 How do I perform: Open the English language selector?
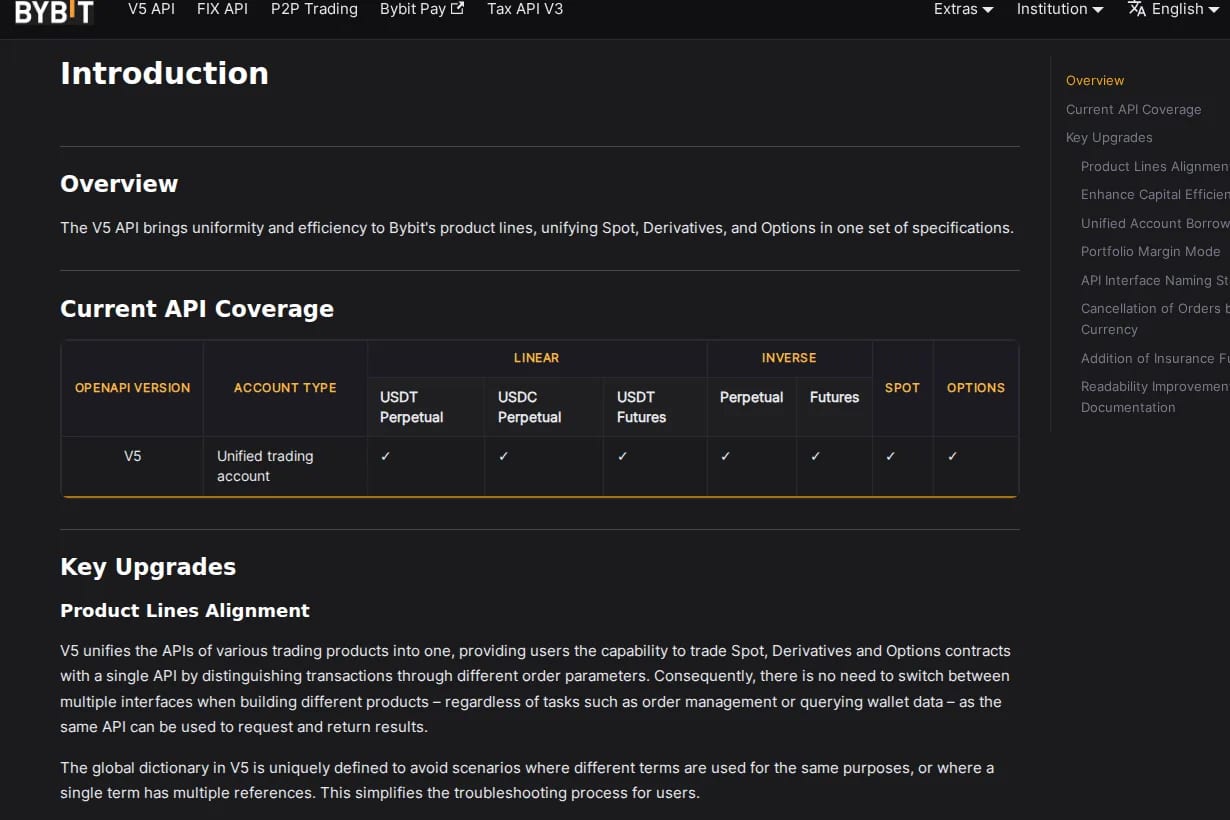coord(1174,9)
